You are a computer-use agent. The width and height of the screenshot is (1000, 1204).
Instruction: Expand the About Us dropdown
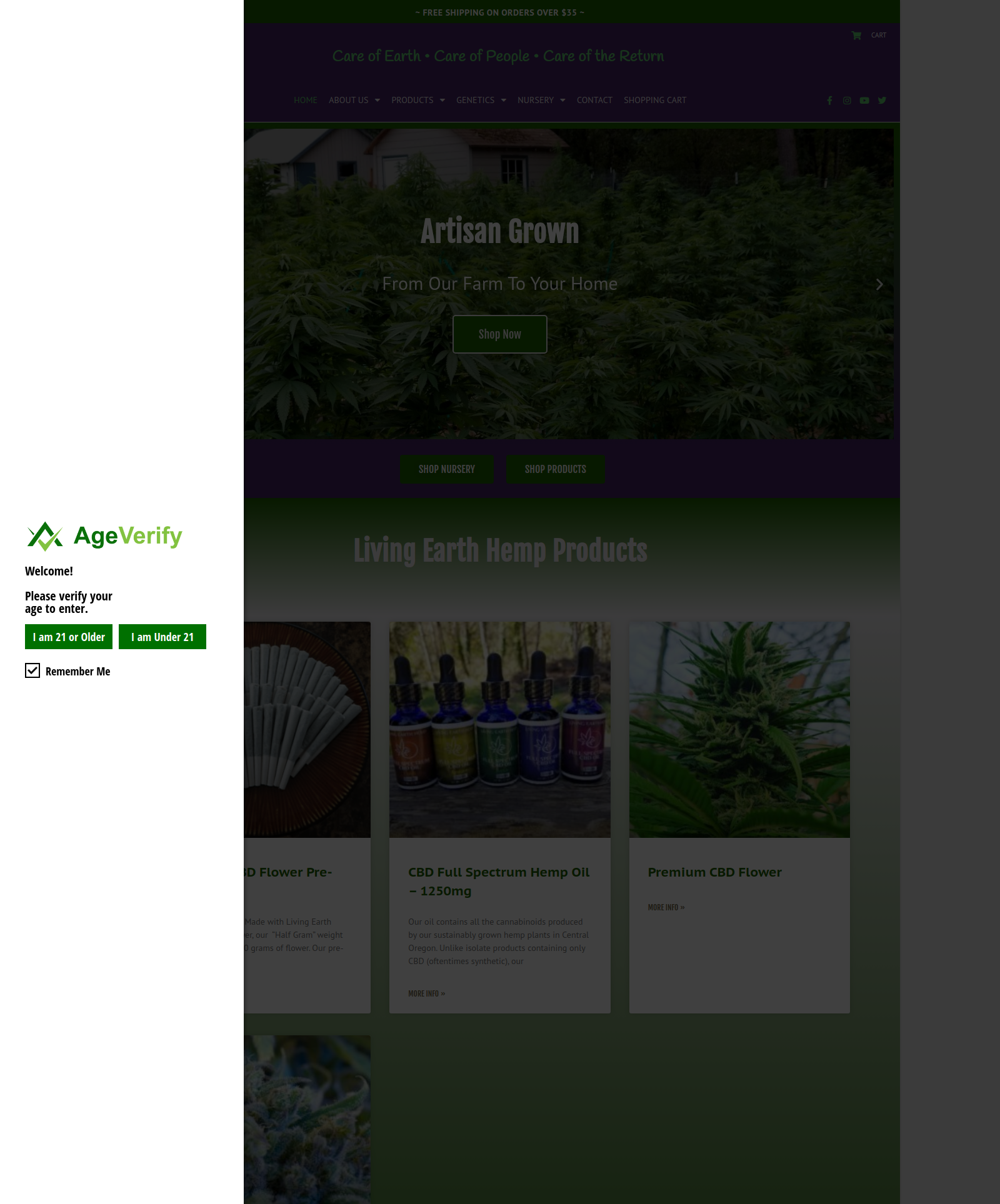tap(354, 101)
